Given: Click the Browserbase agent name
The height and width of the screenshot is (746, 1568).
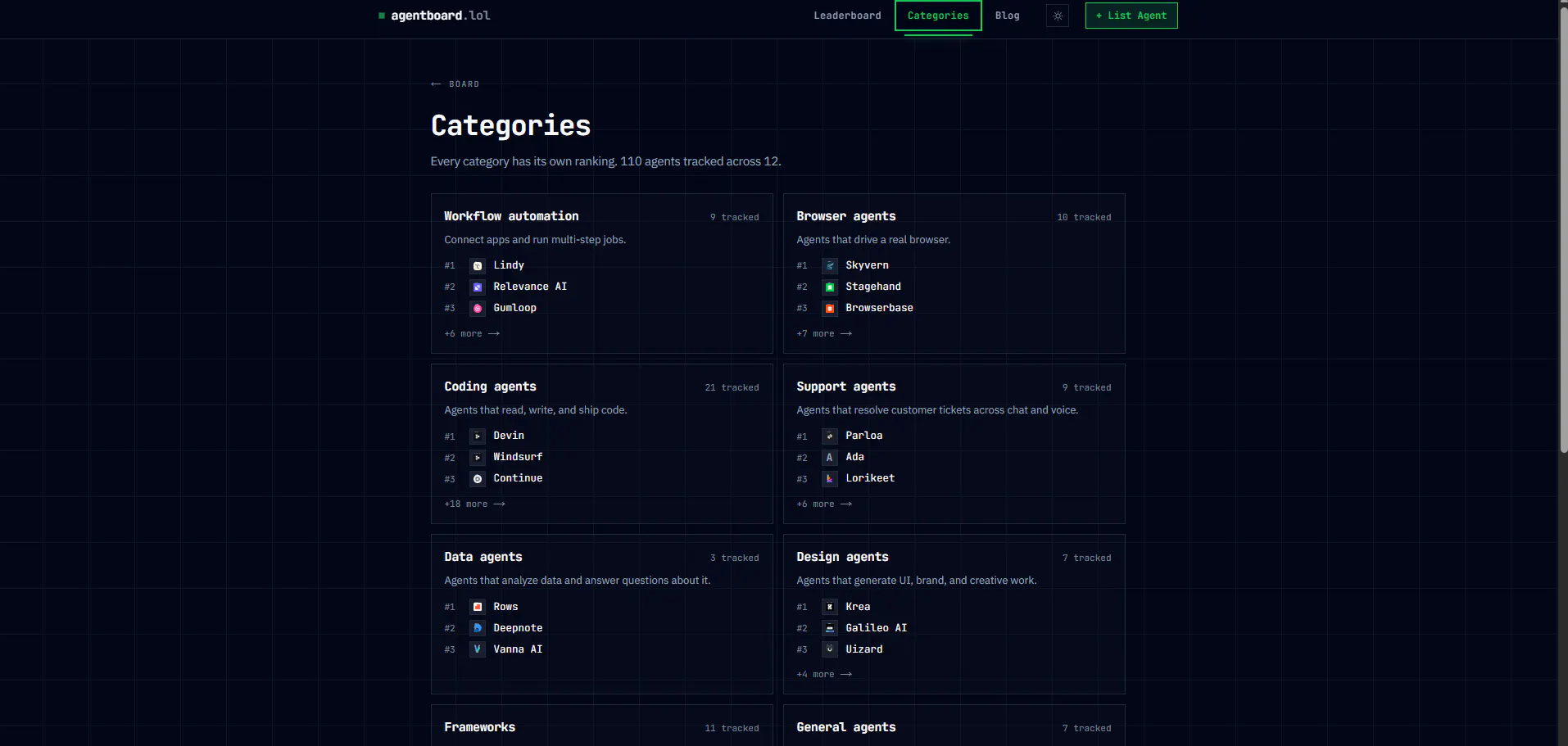Looking at the screenshot, I should 879,308.
